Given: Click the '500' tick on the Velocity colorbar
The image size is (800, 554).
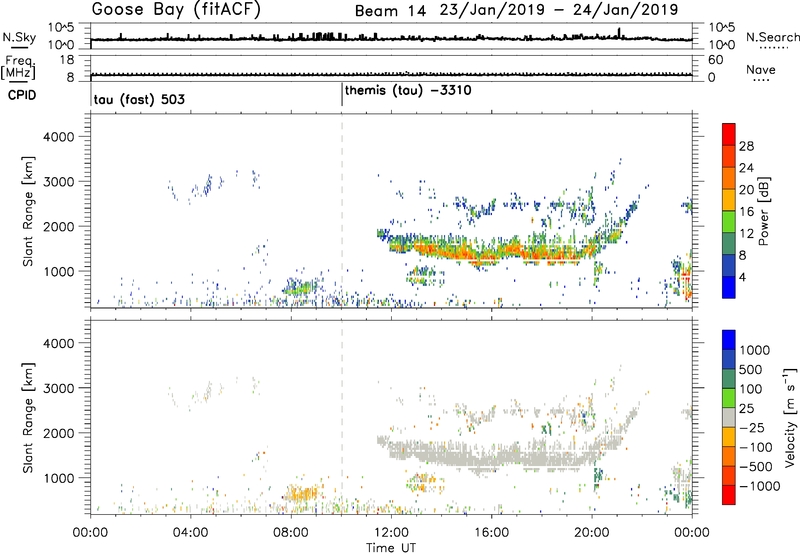Looking at the screenshot, I should (751, 369).
